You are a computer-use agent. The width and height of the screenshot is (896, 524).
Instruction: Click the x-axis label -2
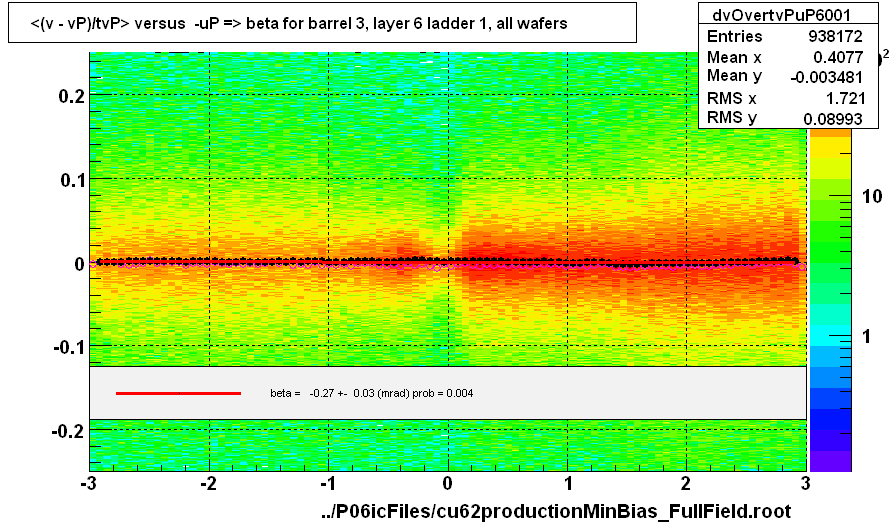click(209, 484)
